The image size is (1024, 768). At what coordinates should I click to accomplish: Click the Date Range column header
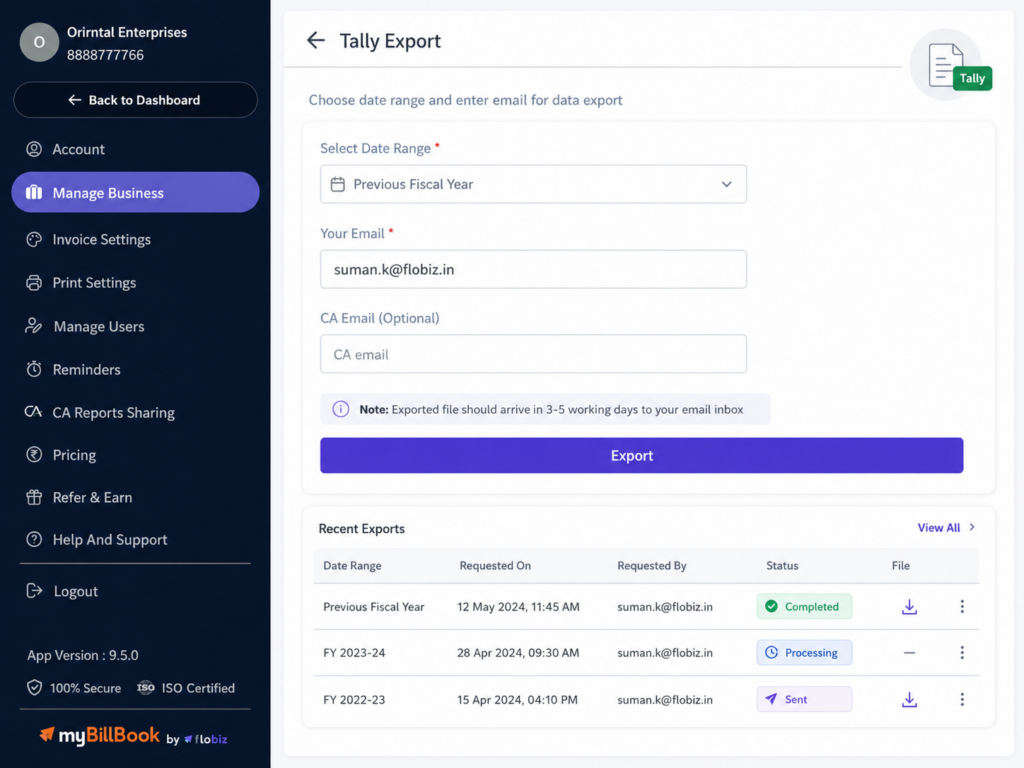pyautogui.click(x=352, y=566)
